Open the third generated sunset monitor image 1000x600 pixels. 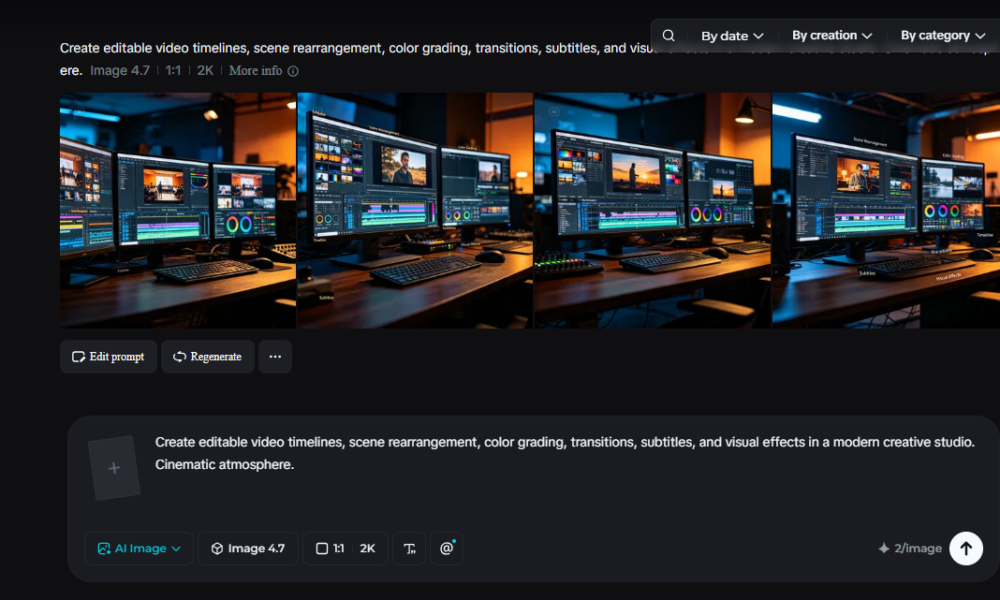pyautogui.click(x=652, y=210)
